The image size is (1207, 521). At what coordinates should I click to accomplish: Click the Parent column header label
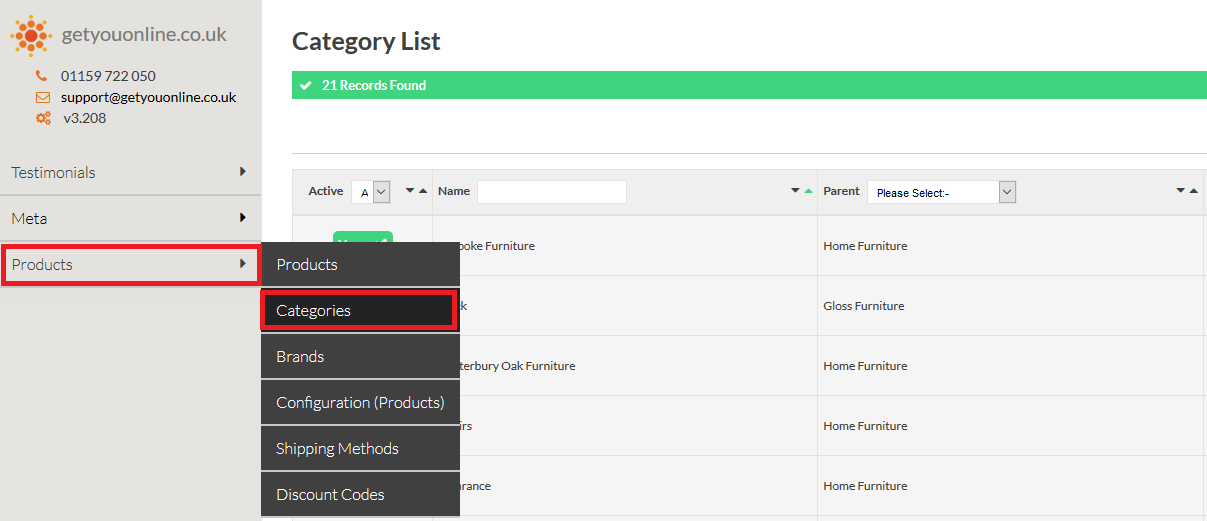841,191
